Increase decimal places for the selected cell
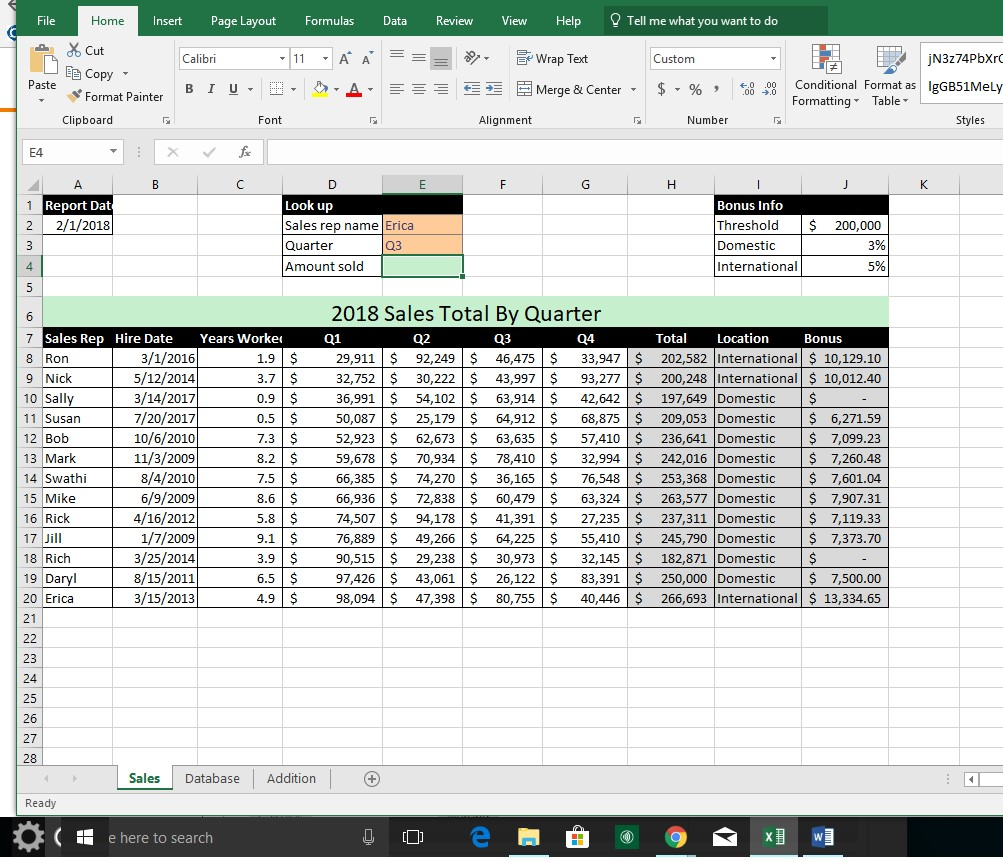This screenshot has width=1003, height=862. coord(748,89)
